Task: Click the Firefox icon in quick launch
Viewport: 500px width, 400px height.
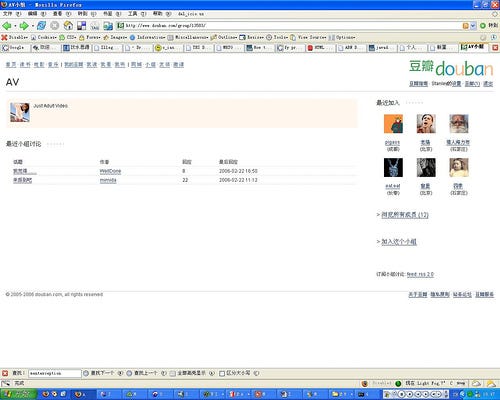Action: 46,394
